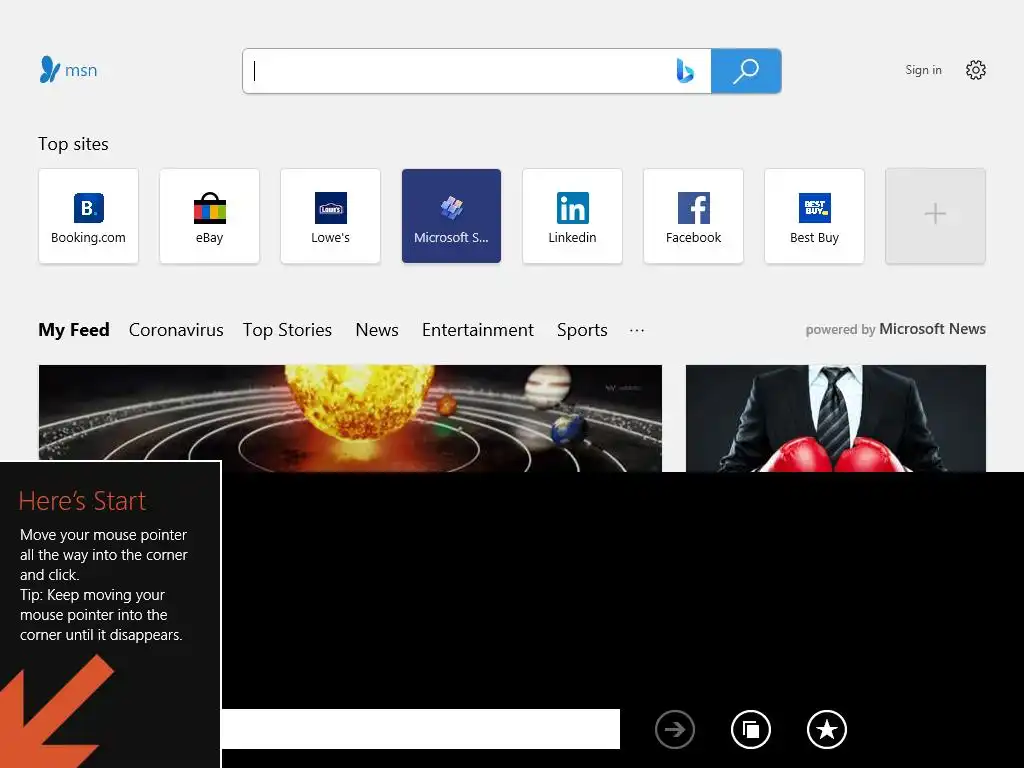The height and width of the screenshot is (768, 1024).
Task: Click the Top sites heading
Action: tap(73, 144)
